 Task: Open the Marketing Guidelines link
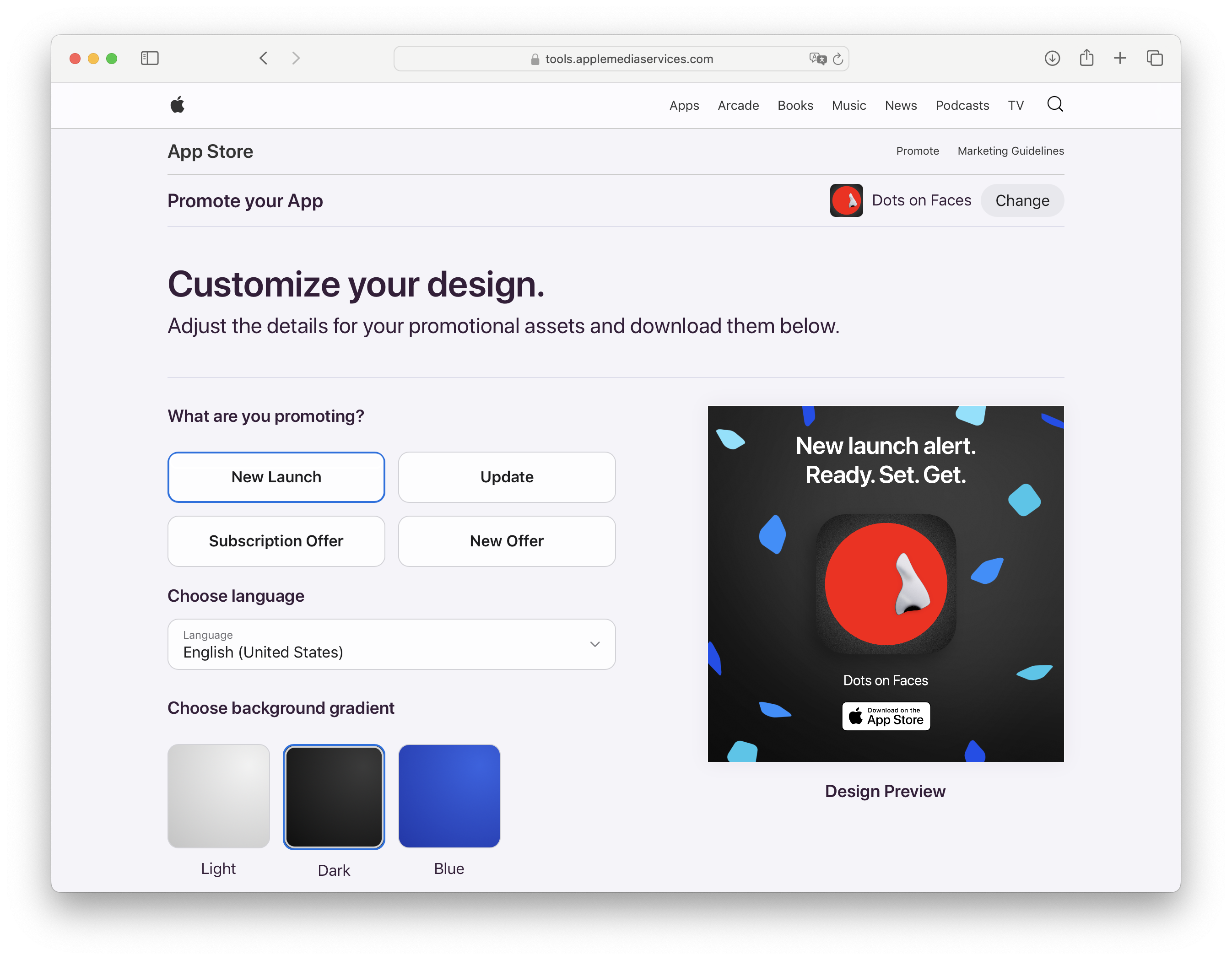point(1010,151)
